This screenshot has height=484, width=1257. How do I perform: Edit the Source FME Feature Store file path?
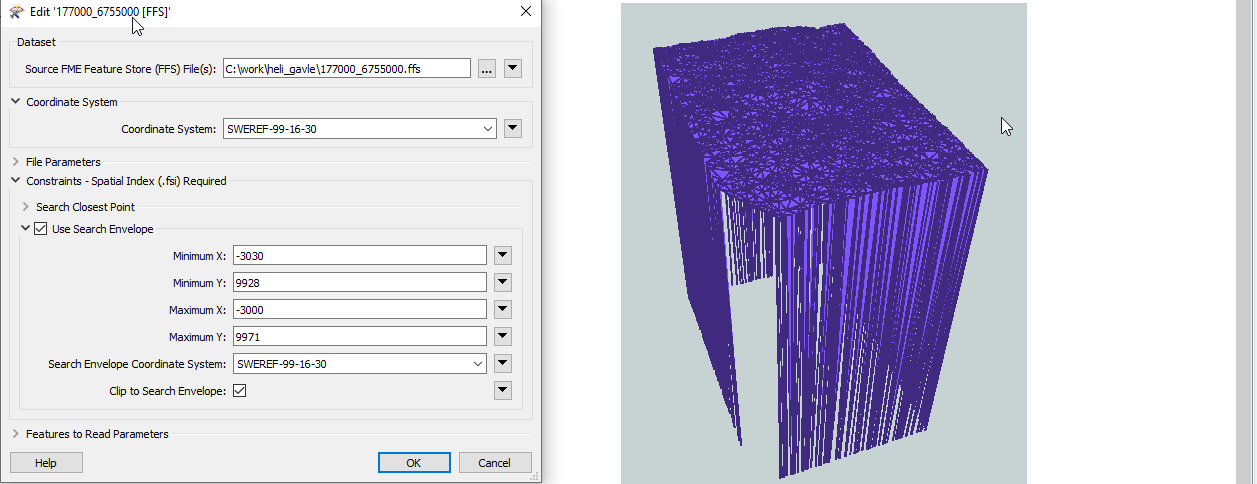pos(346,68)
